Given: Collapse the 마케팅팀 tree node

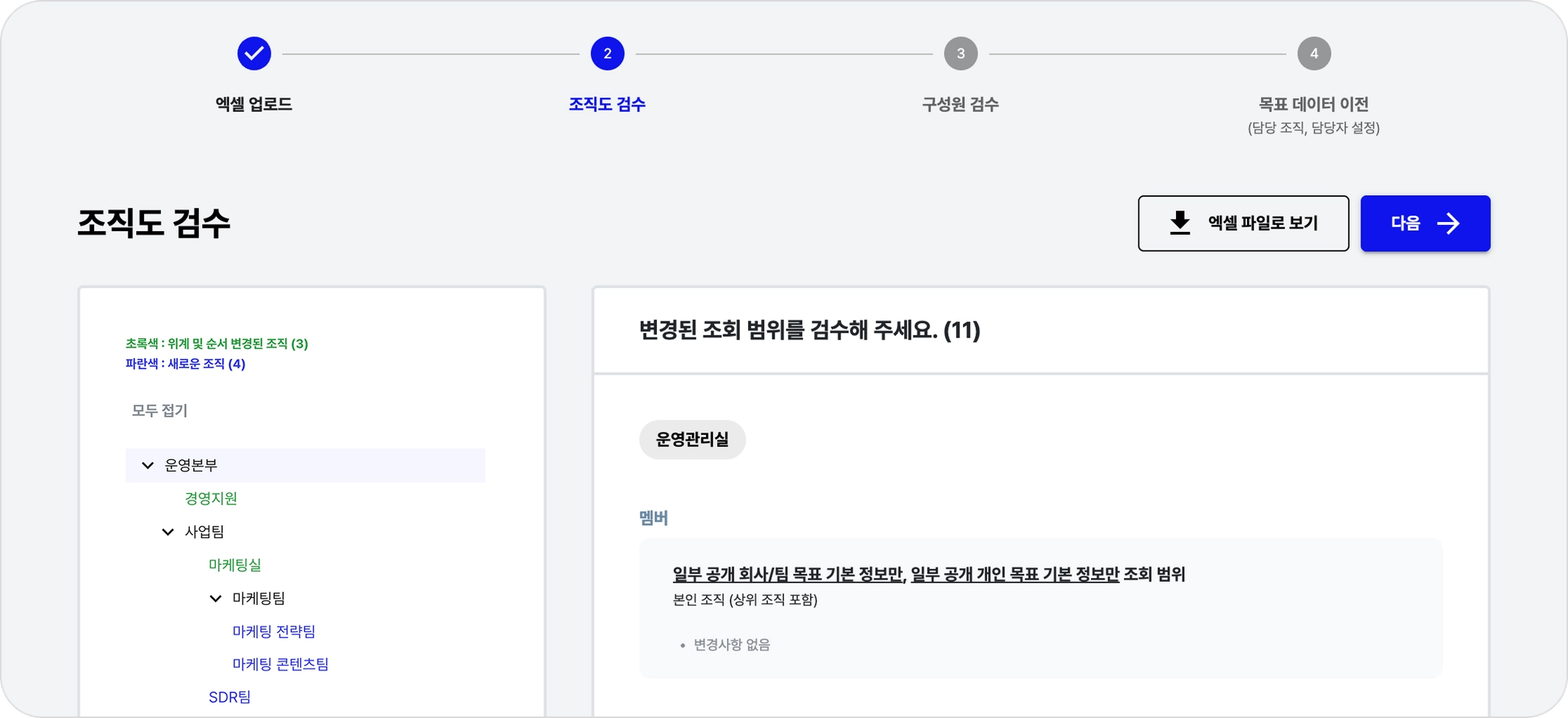Looking at the screenshot, I should 216,599.
